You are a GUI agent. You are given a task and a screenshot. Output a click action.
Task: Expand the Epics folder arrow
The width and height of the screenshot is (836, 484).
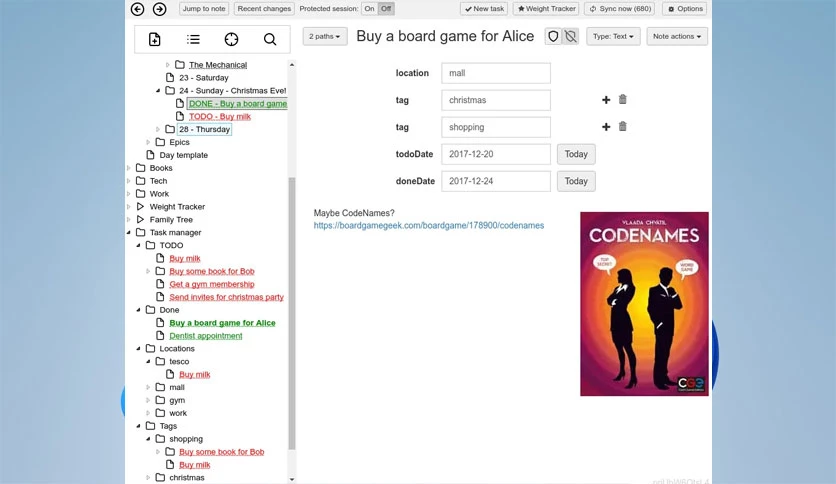pos(148,142)
